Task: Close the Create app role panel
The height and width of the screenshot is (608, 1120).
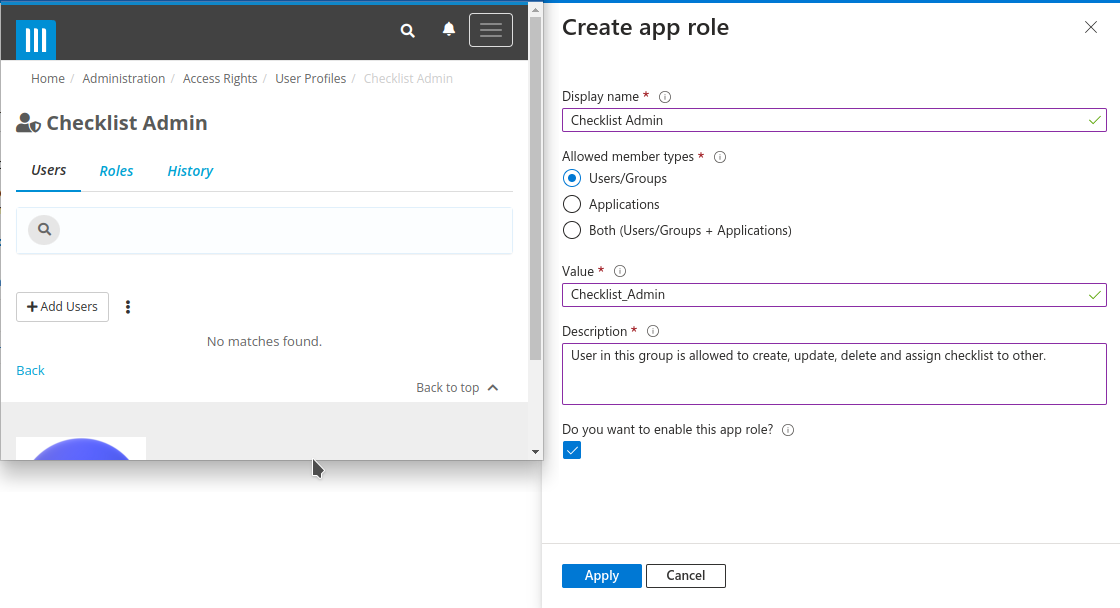Action: pos(1091,27)
